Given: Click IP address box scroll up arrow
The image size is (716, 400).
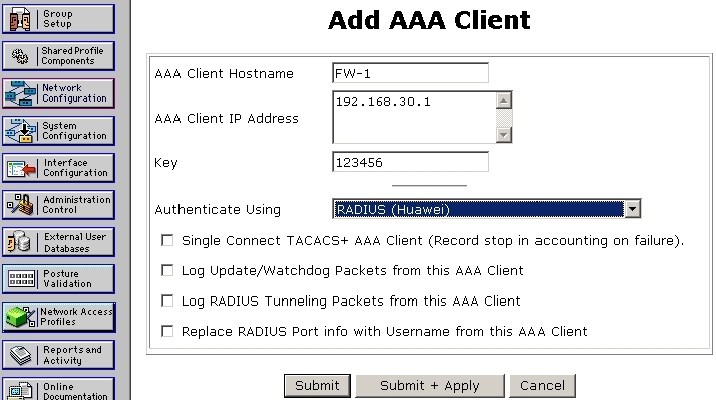Looking at the screenshot, I should coord(504,100).
